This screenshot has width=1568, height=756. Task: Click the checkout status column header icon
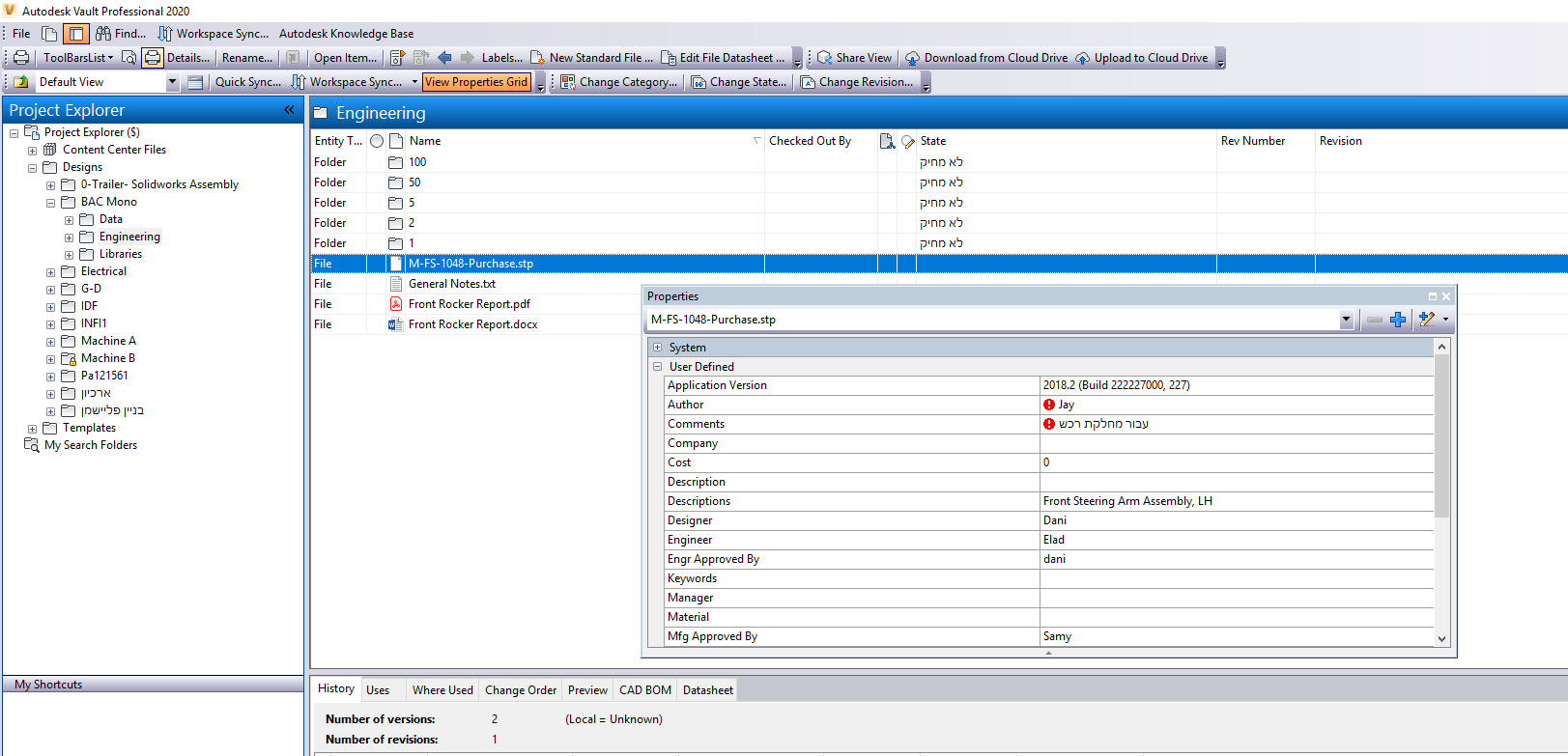(887, 141)
